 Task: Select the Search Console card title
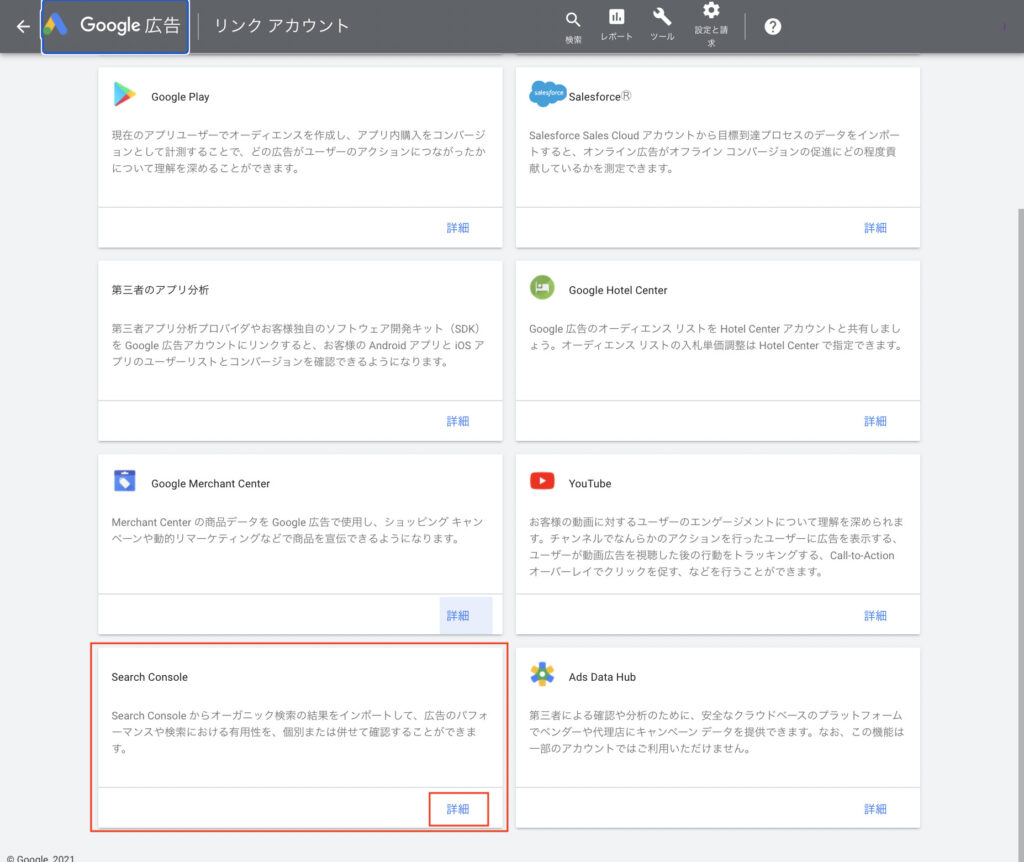tap(150, 677)
